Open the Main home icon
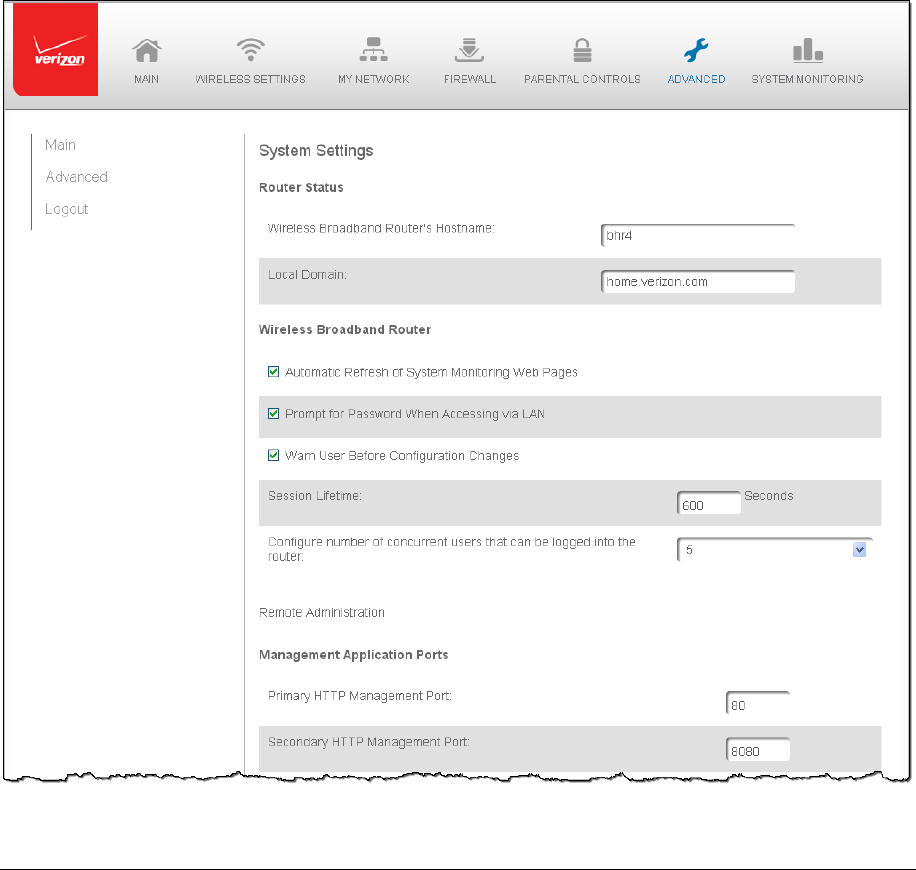The image size is (916, 870). click(147, 50)
